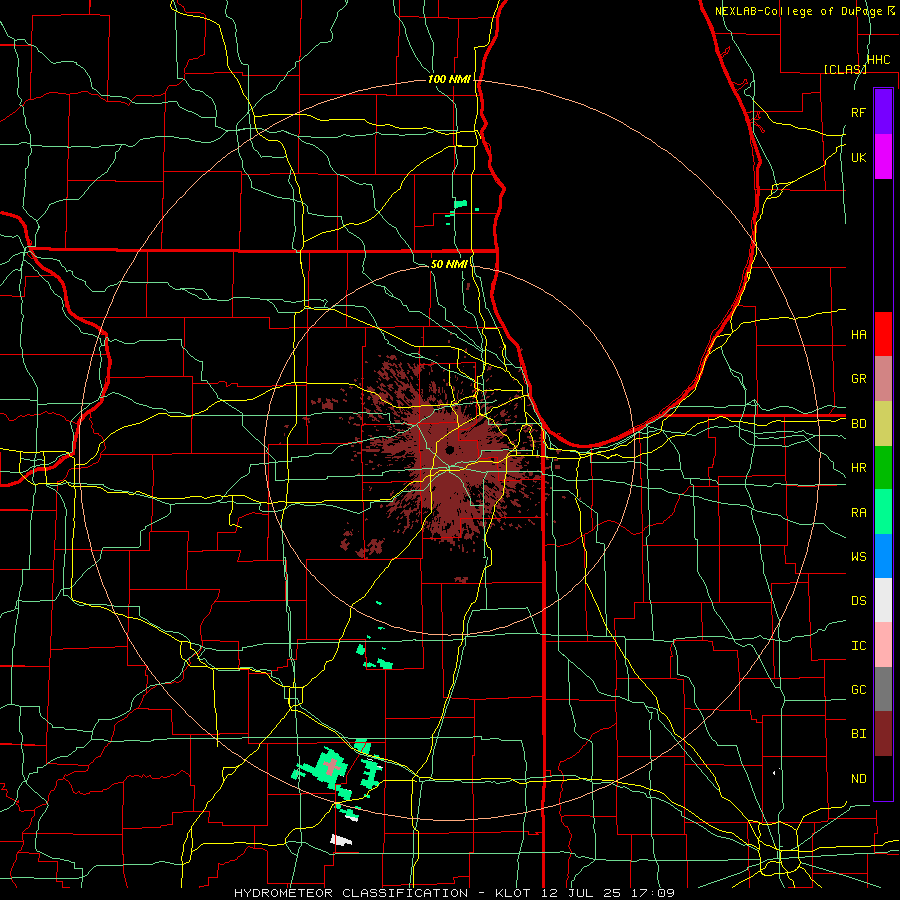
Task: Pick the RA light green legend swatch
Action: (x=883, y=512)
